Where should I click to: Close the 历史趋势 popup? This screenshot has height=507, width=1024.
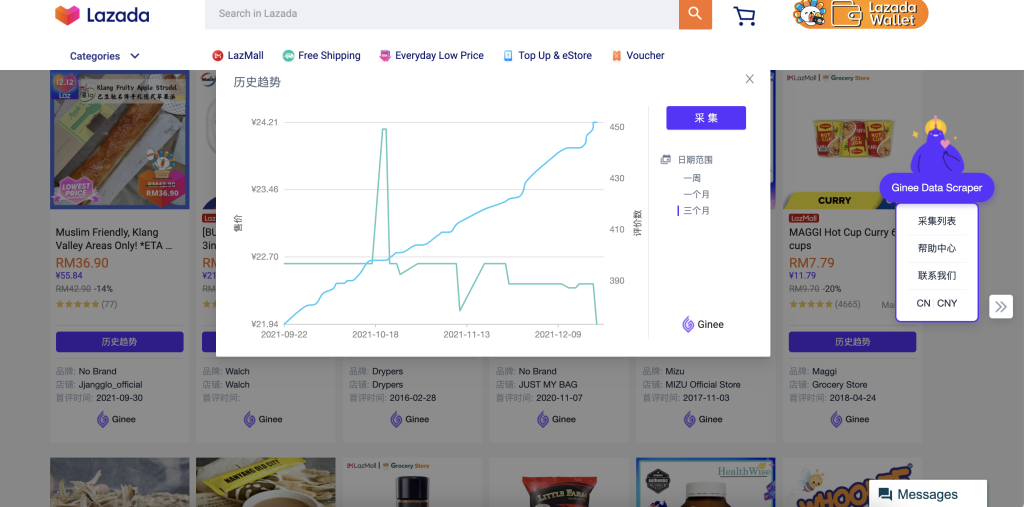tap(750, 79)
